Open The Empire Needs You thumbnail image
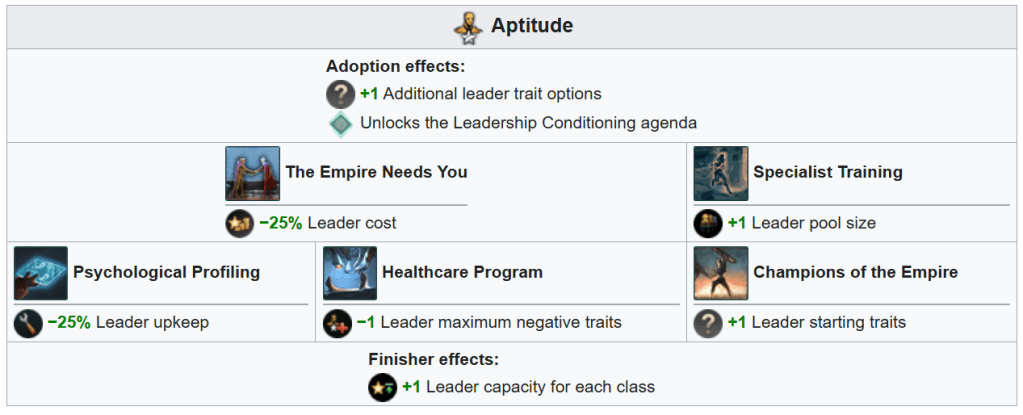Screen dimensions: 1023x415 [252, 173]
